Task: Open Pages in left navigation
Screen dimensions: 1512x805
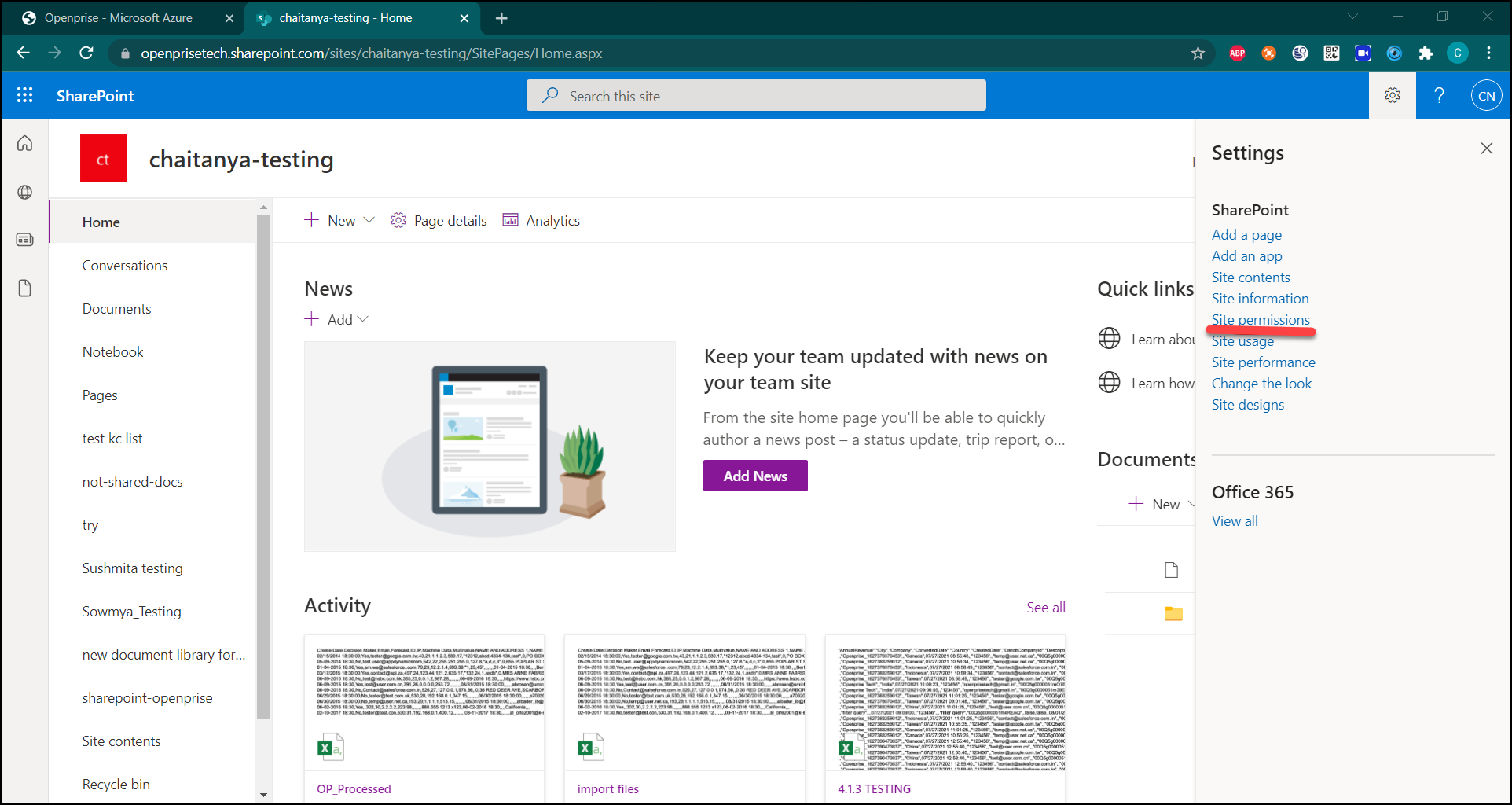Action: (100, 395)
